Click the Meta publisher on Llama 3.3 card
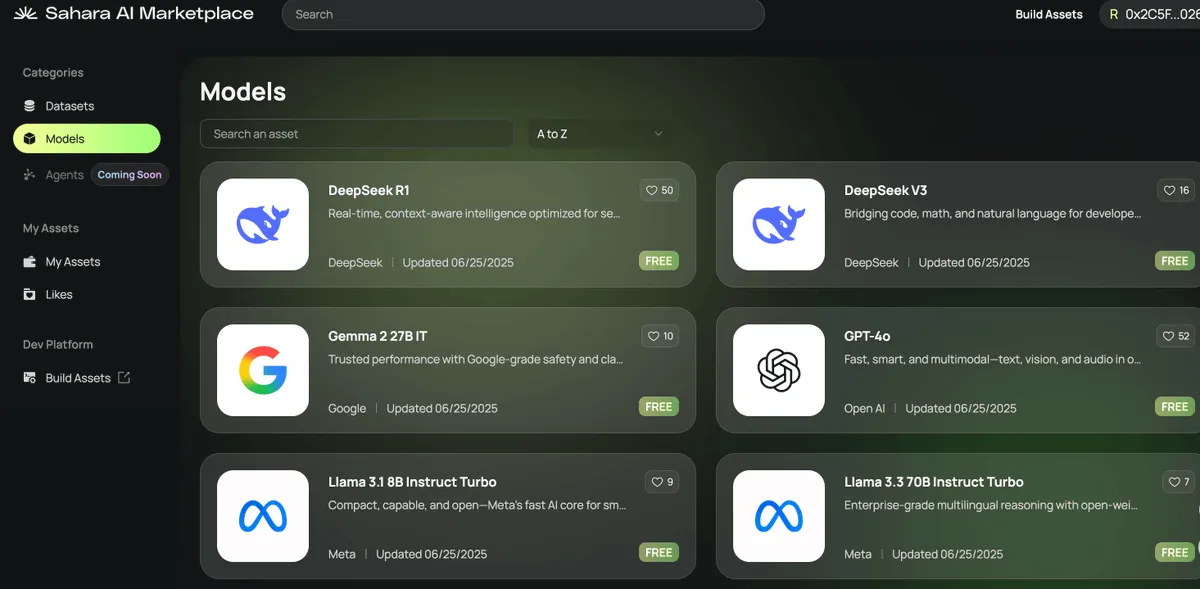This screenshot has height=589, width=1200. click(858, 554)
